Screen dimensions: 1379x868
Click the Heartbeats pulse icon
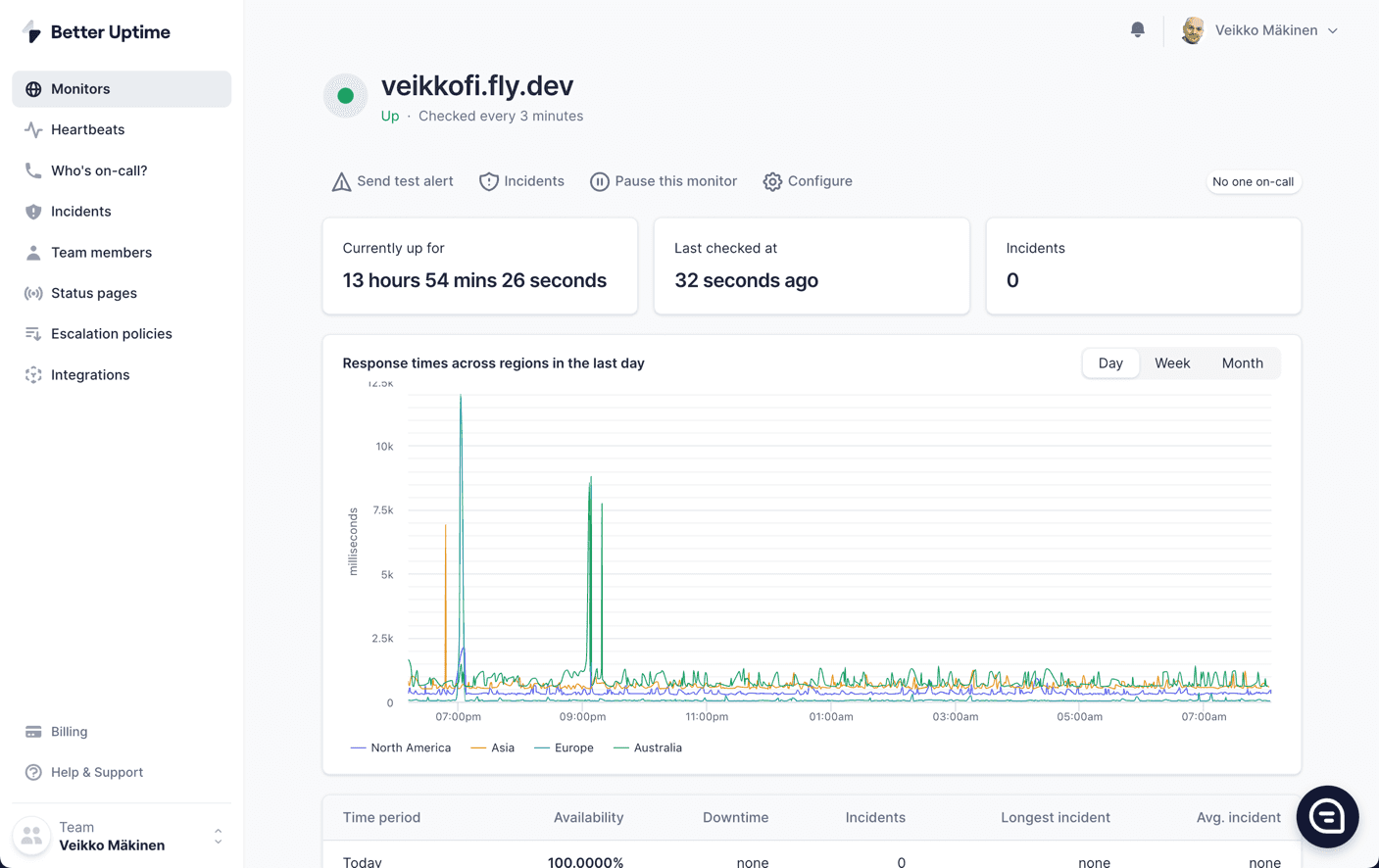(33, 129)
